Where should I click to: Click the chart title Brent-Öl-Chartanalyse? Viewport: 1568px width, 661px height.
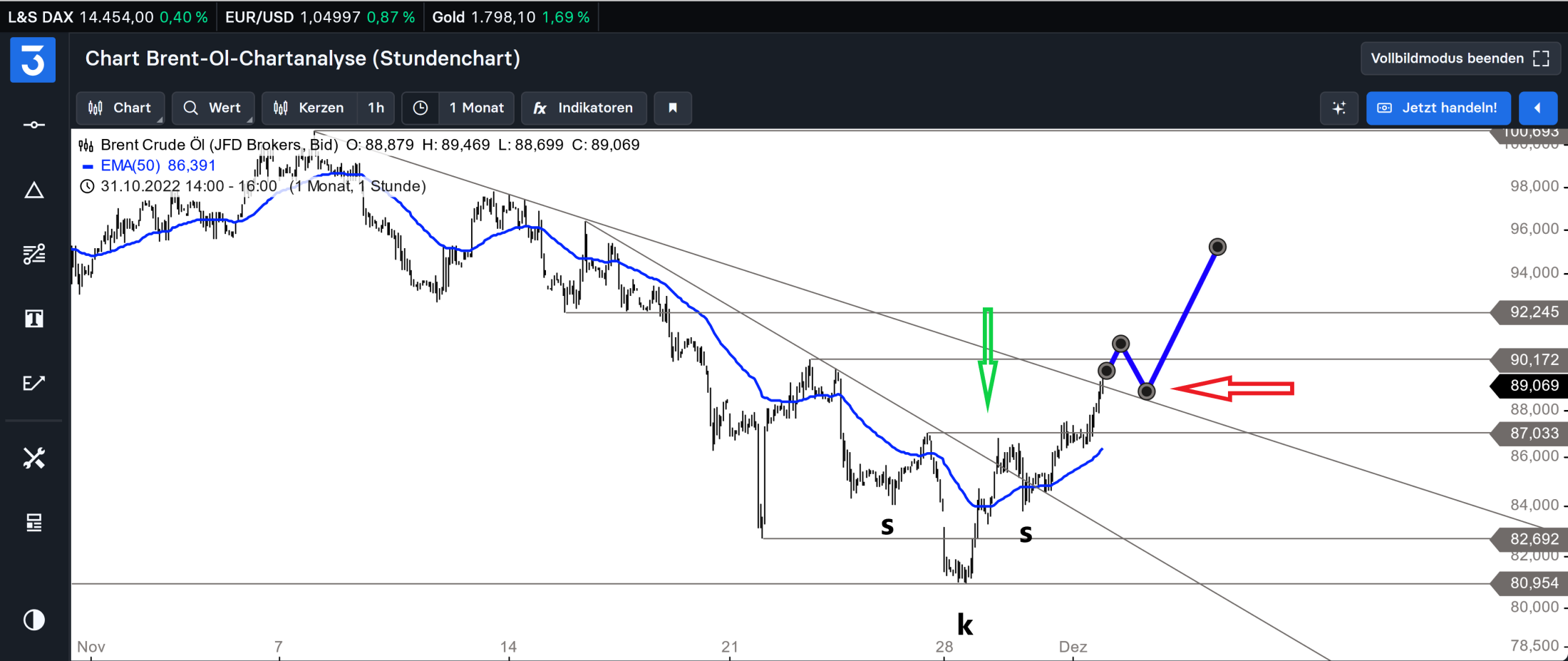(303, 58)
